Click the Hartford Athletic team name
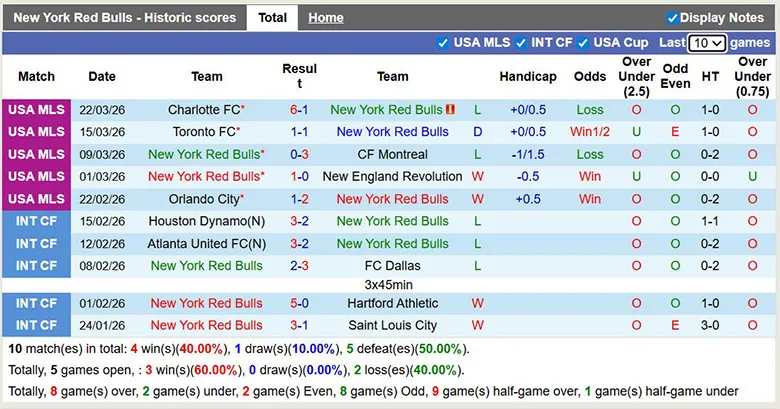 pyautogui.click(x=392, y=303)
